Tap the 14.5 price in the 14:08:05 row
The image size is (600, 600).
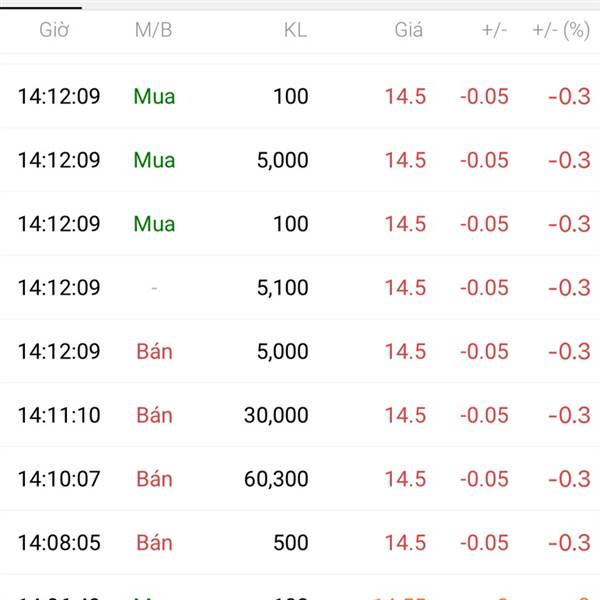(405, 542)
